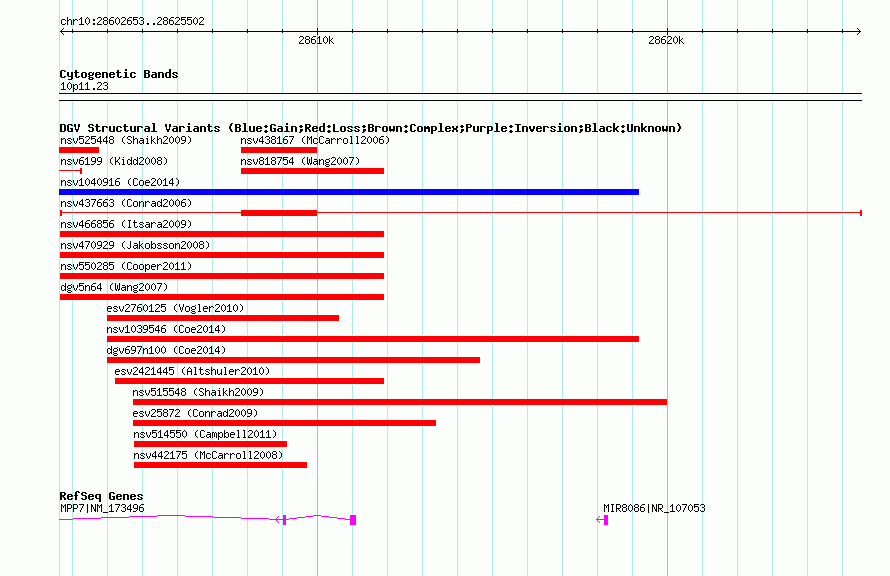
Task: Click the MIR8086|NR_107053 gene label
Action: (x=654, y=508)
